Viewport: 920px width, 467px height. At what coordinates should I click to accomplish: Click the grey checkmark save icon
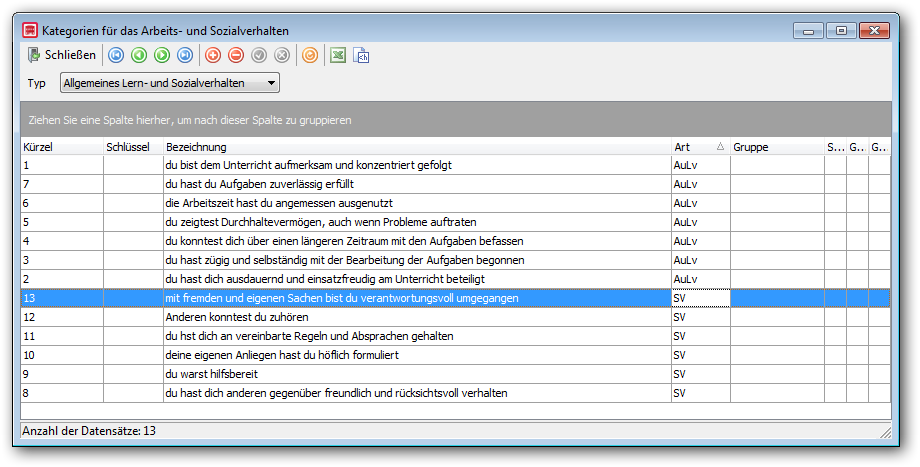259,55
